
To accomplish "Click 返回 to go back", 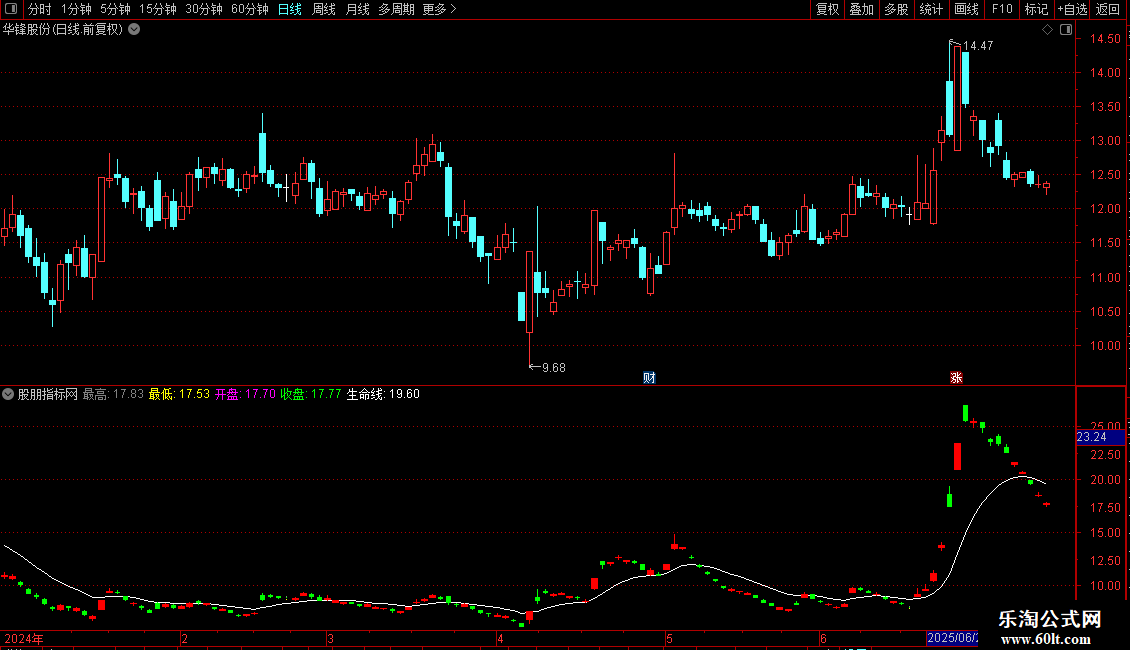I will [1108, 9].
